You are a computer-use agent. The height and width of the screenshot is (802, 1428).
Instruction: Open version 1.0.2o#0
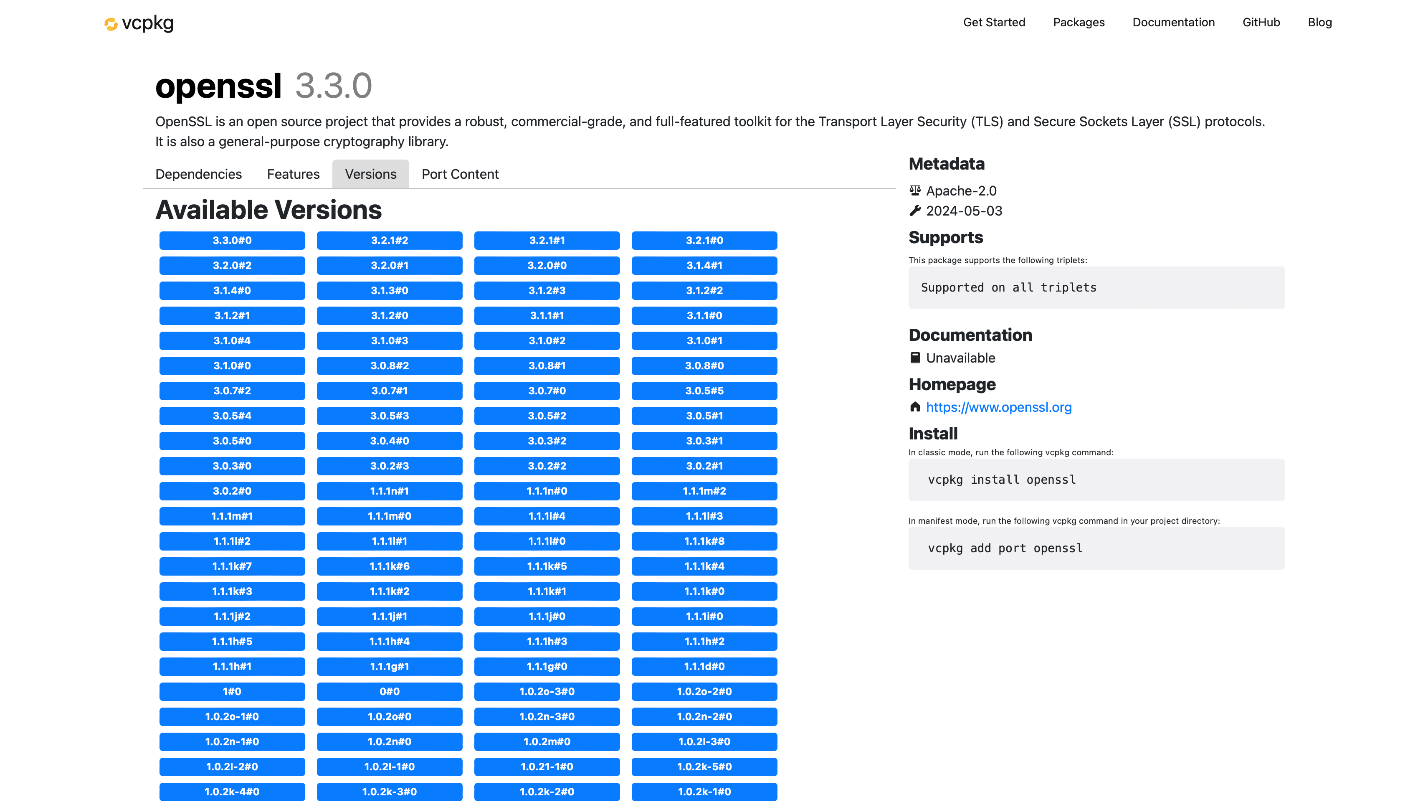coord(390,717)
